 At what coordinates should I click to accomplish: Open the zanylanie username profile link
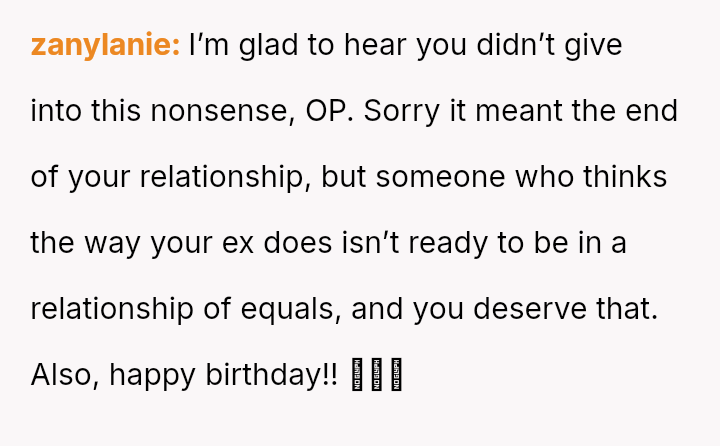pos(105,45)
